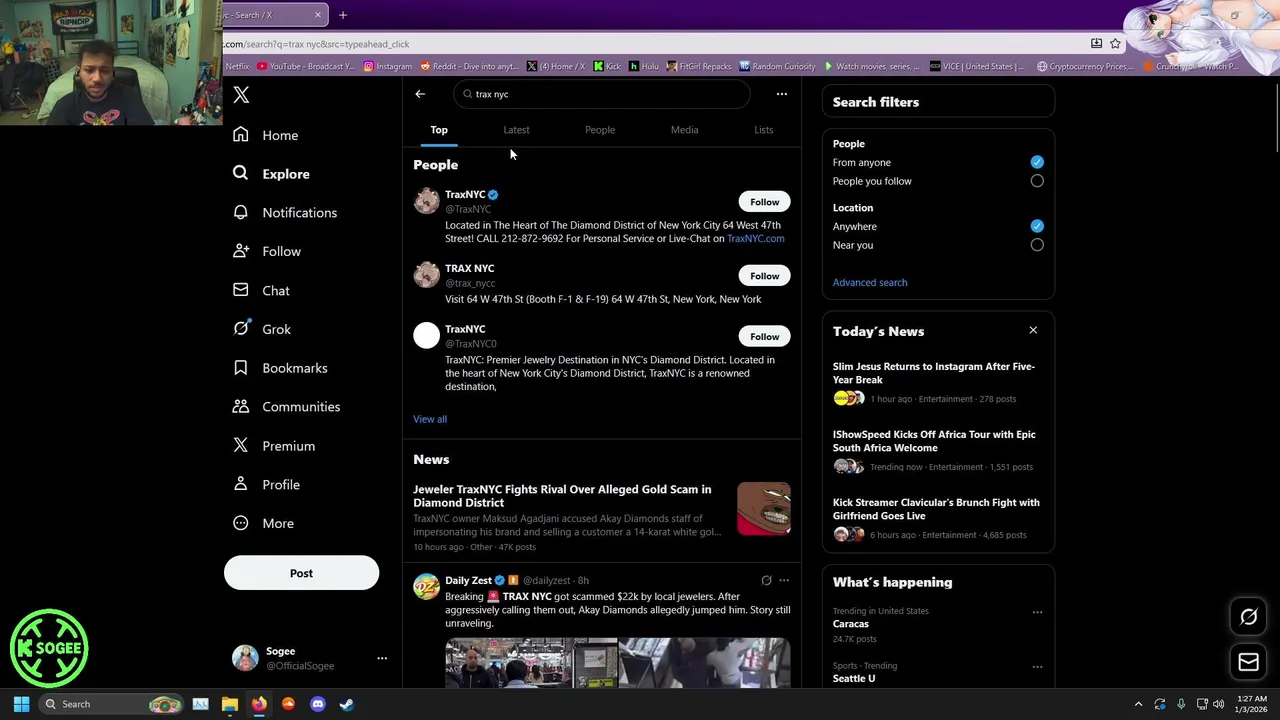The height and width of the screenshot is (720, 1280).
Task: Close the Search / X browser tab
Action: coord(318,15)
